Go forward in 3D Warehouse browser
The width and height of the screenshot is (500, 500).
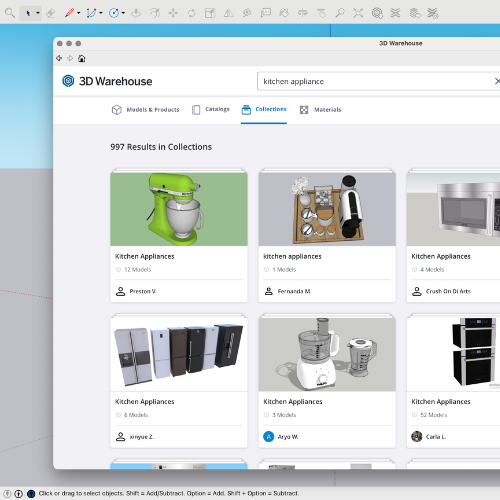(x=70, y=58)
